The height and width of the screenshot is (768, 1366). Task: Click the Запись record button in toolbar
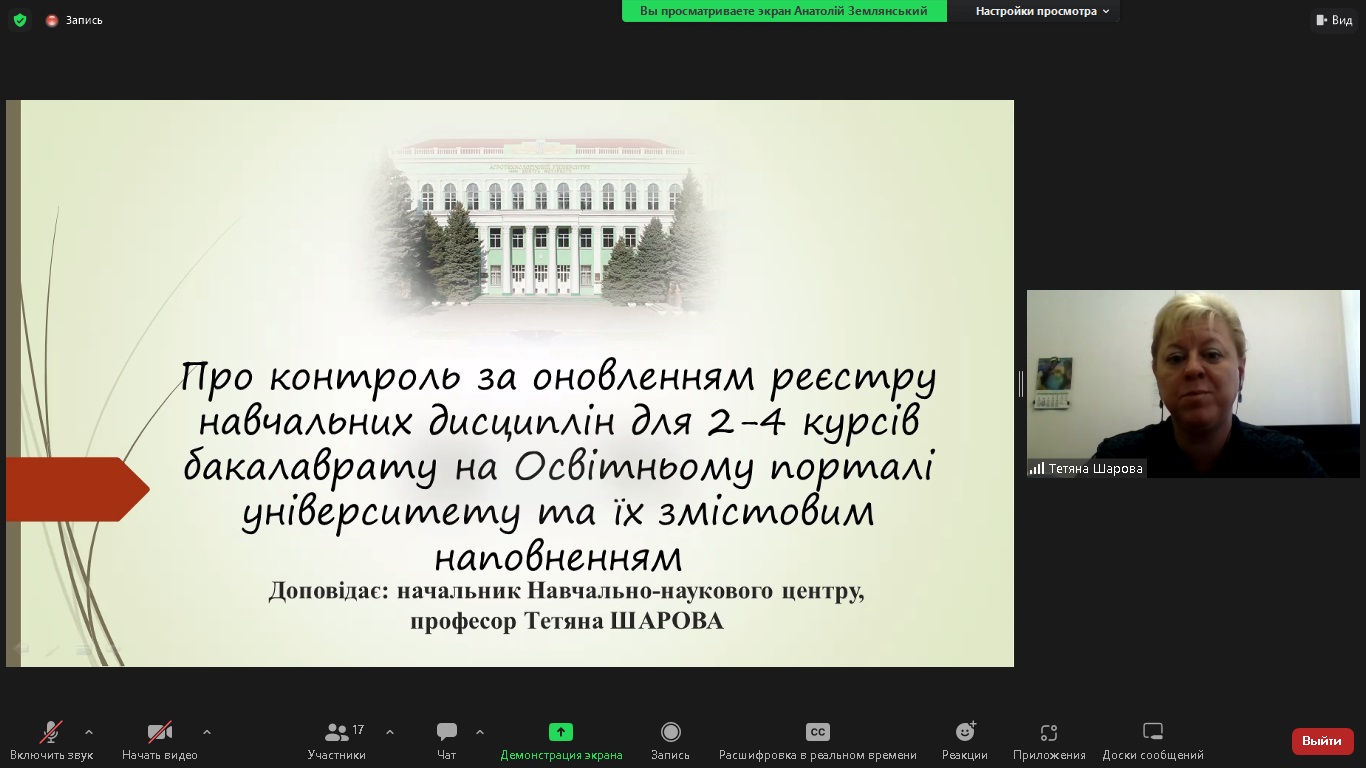(671, 741)
